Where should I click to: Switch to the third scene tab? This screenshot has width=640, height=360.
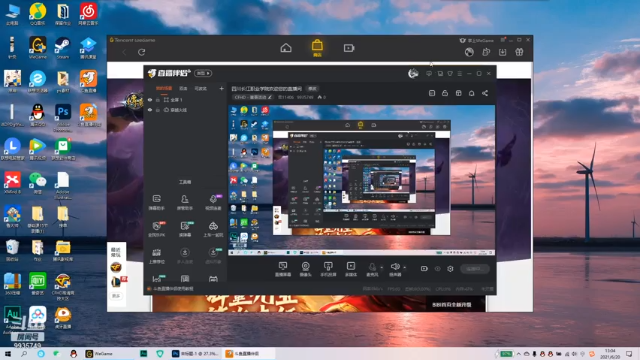click(200, 88)
